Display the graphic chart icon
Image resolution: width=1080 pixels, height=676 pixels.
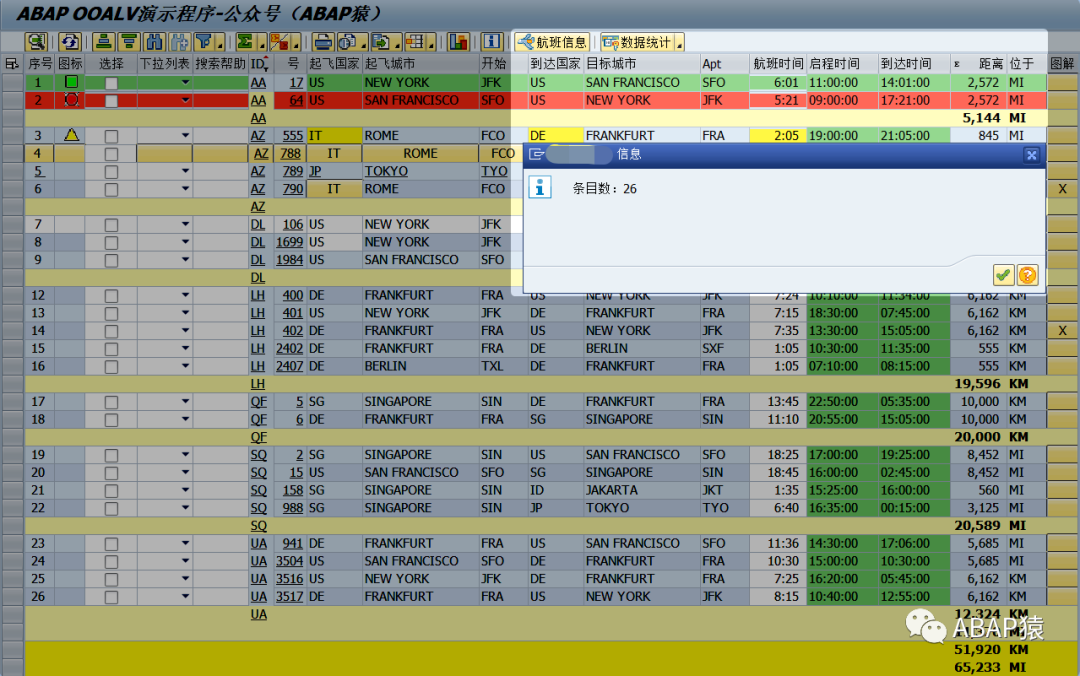[x=458, y=42]
